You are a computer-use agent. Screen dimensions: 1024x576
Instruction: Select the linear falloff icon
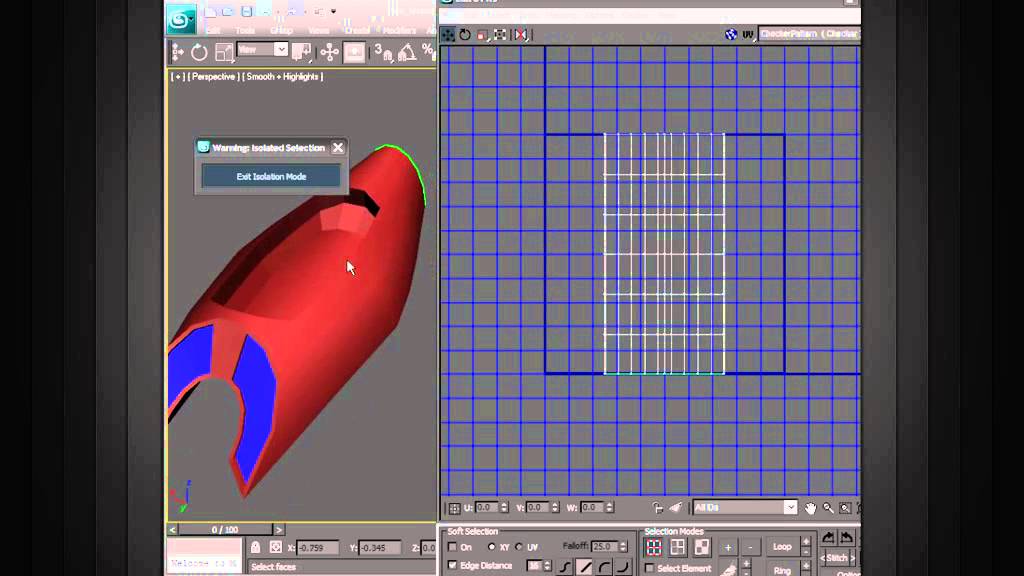(x=585, y=567)
